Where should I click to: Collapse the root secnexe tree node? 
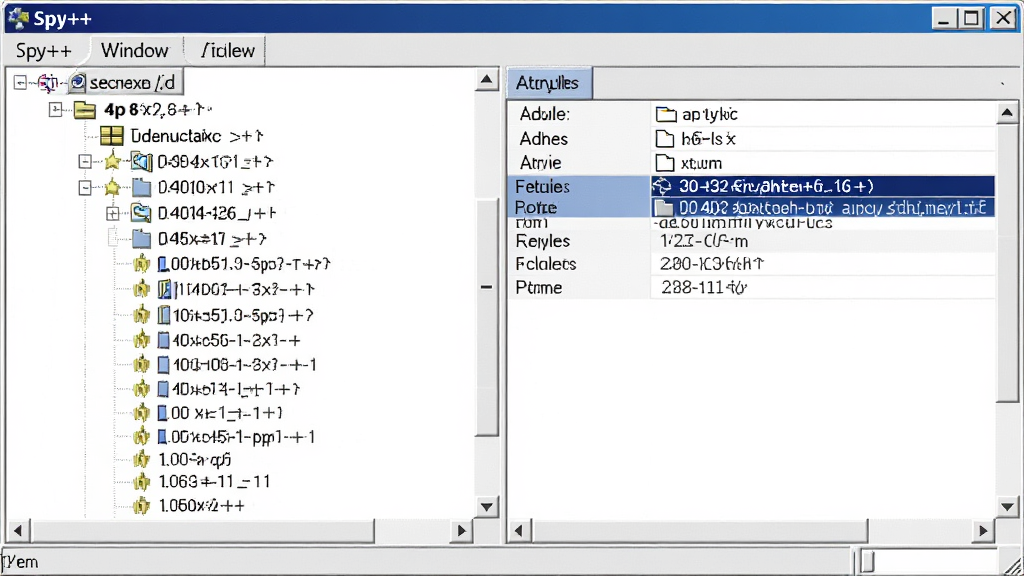coord(20,82)
